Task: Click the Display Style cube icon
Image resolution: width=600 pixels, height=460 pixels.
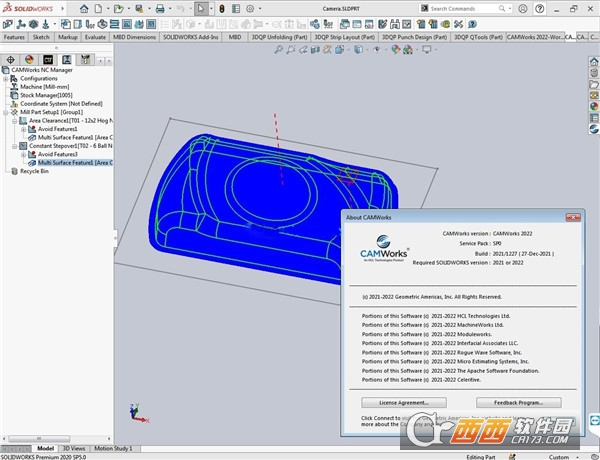Action: pos(358,49)
